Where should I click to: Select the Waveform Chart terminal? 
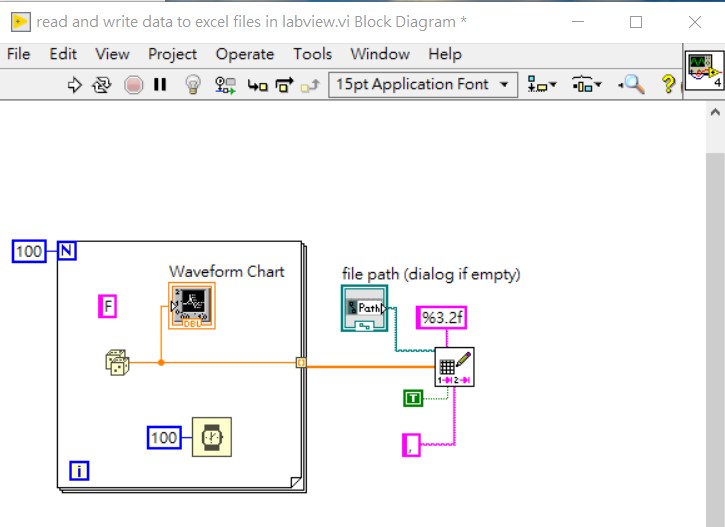pyautogui.click(x=191, y=306)
